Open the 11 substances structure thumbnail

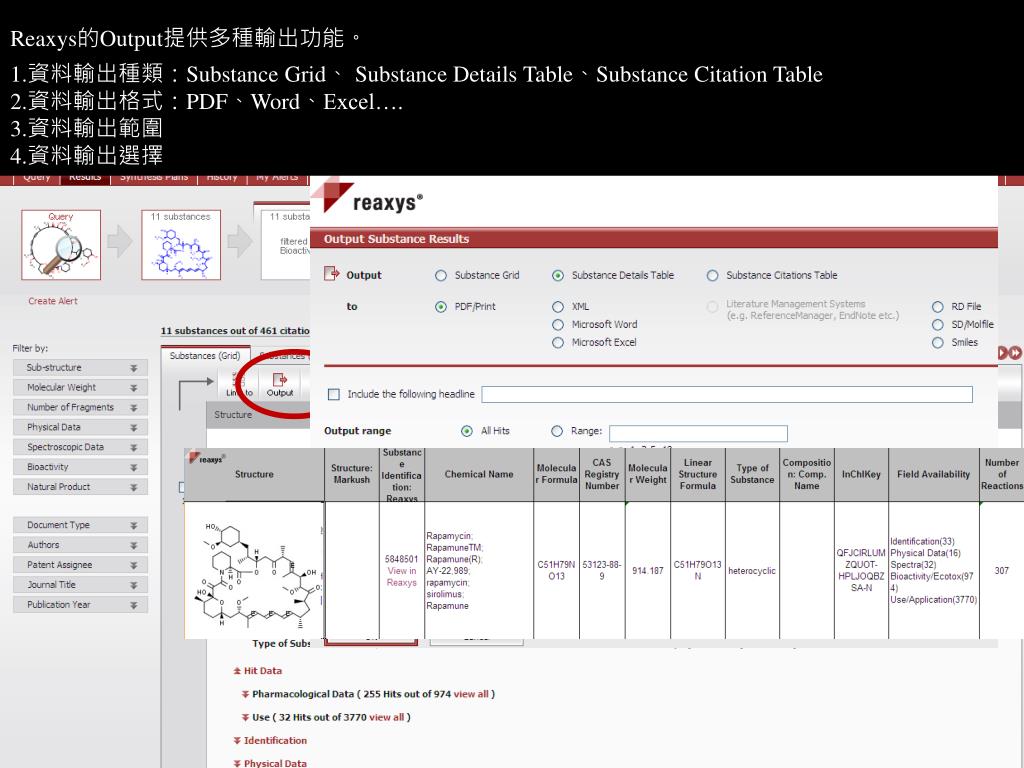click(x=181, y=245)
